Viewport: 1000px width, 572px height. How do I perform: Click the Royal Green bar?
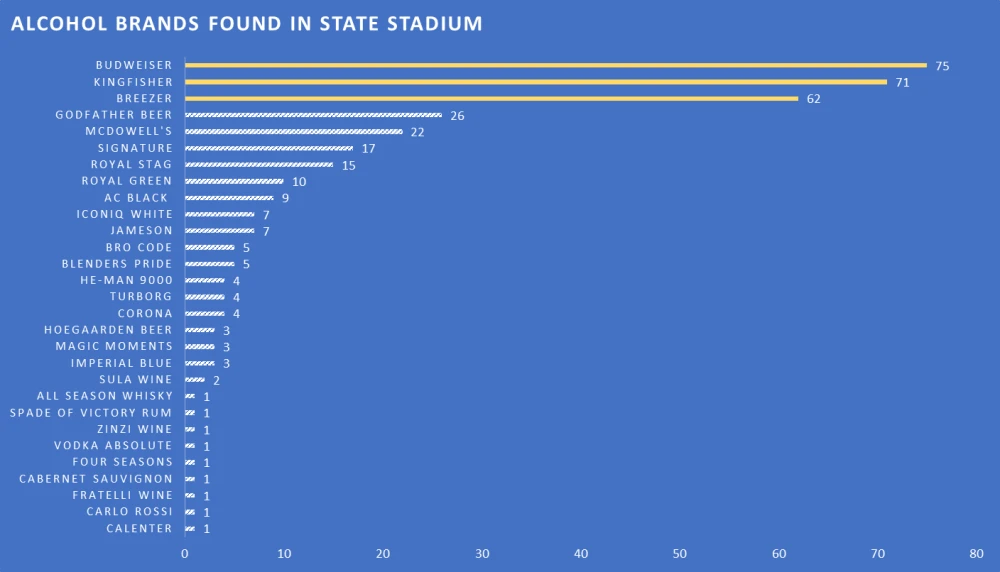coord(234,181)
